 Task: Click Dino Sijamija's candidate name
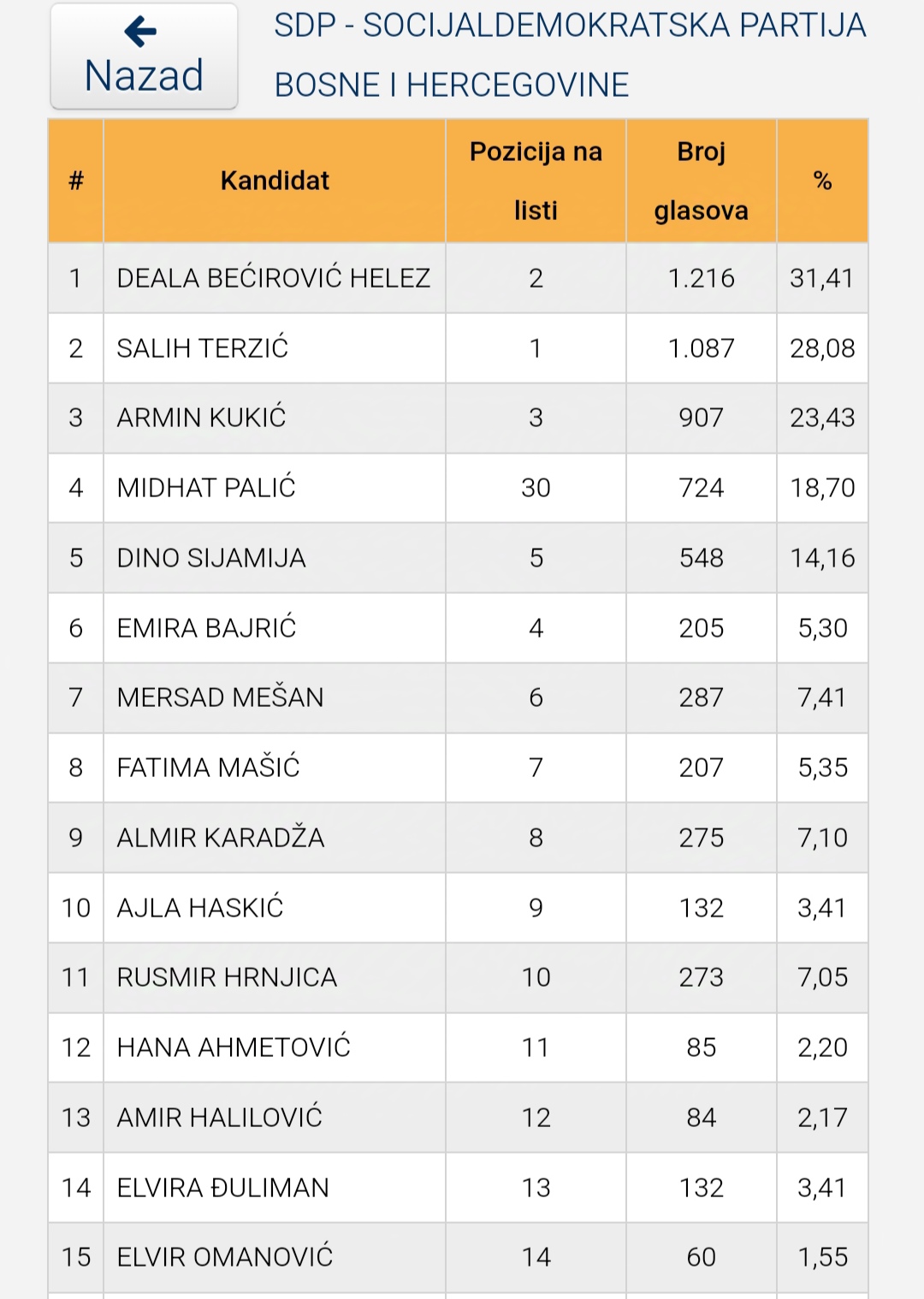[x=211, y=558]
